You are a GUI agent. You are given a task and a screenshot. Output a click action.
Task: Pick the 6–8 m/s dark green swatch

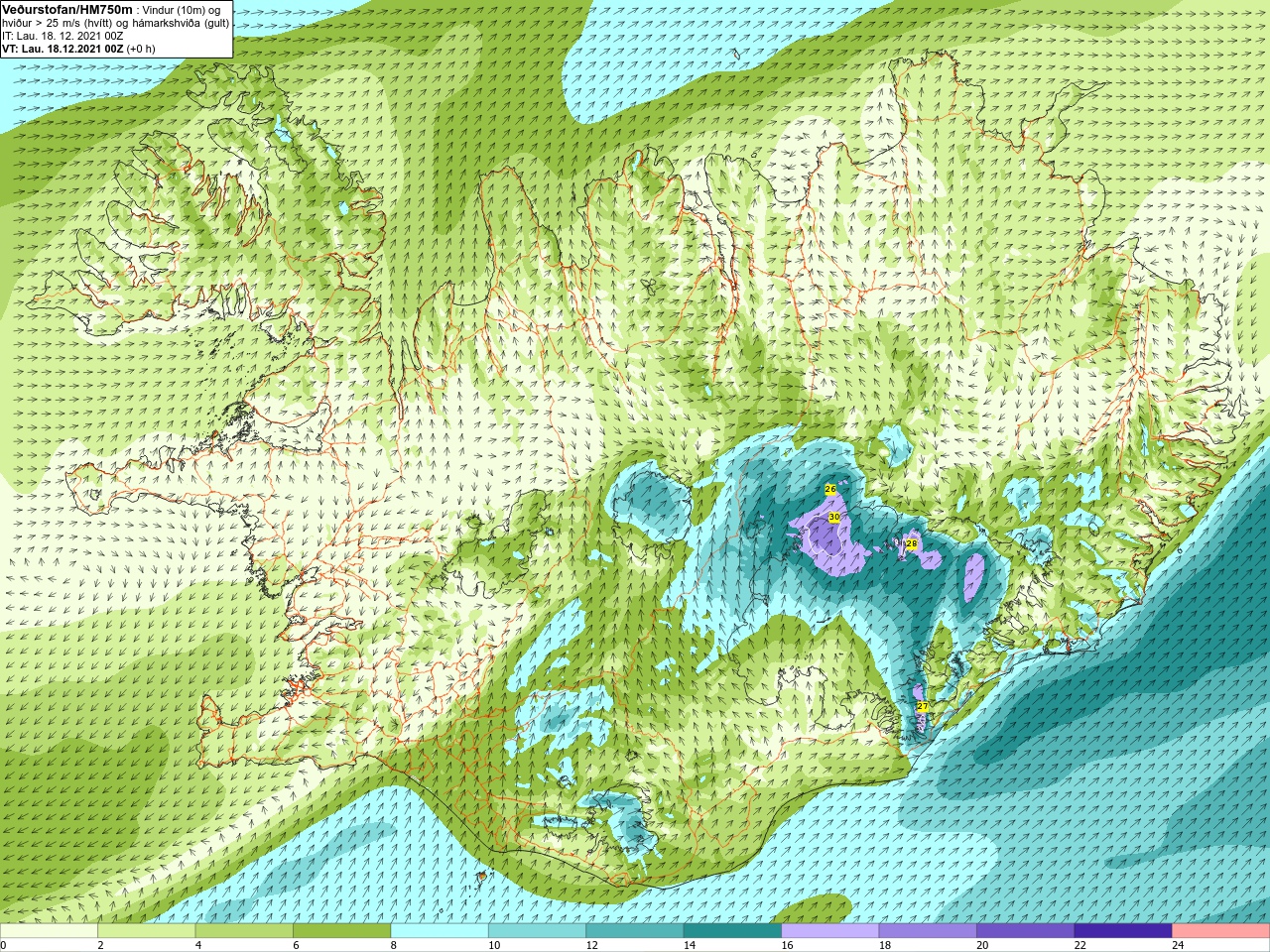pos(341,931)
